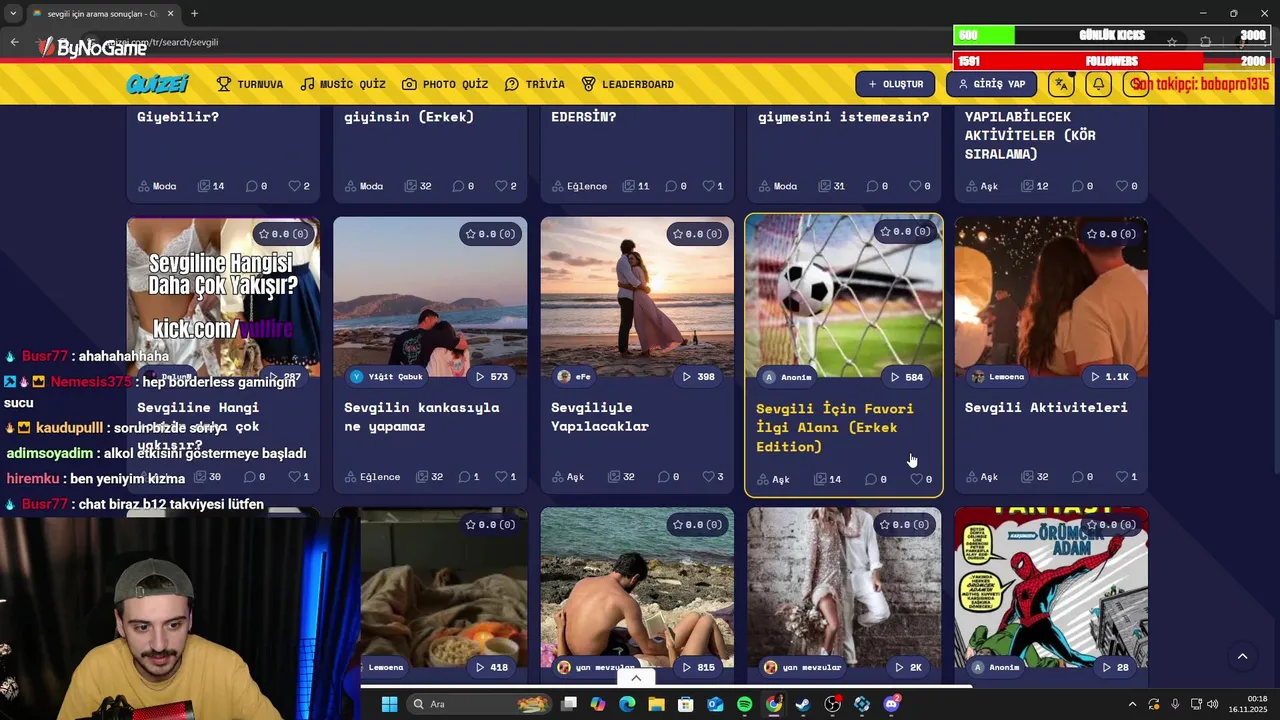Open Spotify from the taskbar
This screenshot has height=720, width=1280.
point(745,704)
